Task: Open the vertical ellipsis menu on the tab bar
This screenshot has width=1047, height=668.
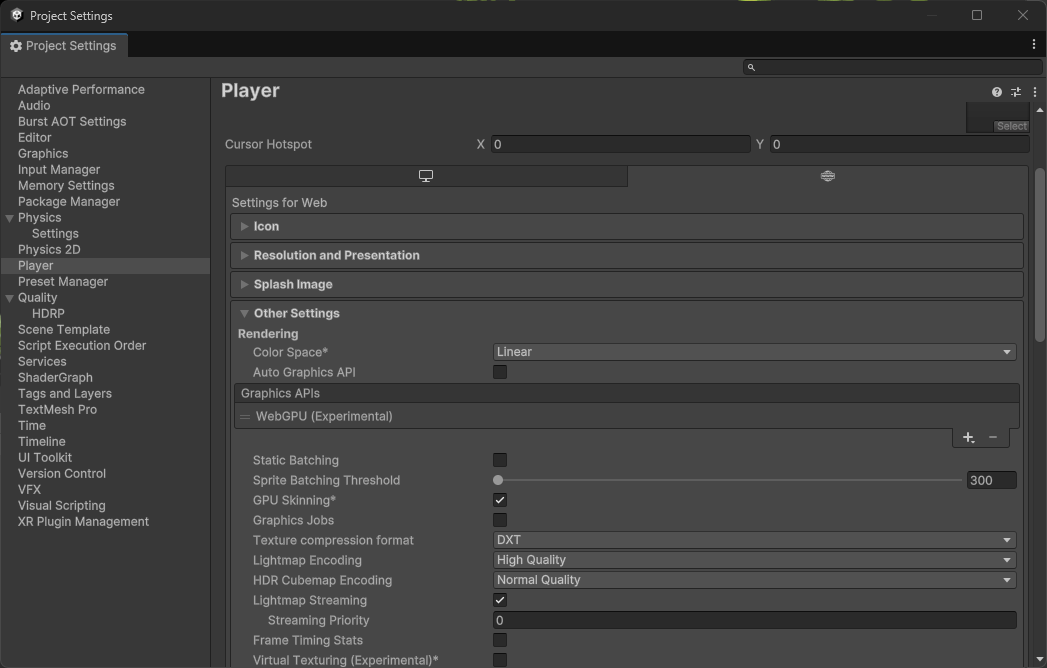Action: pyautogui.click(x=1033, y=44)
